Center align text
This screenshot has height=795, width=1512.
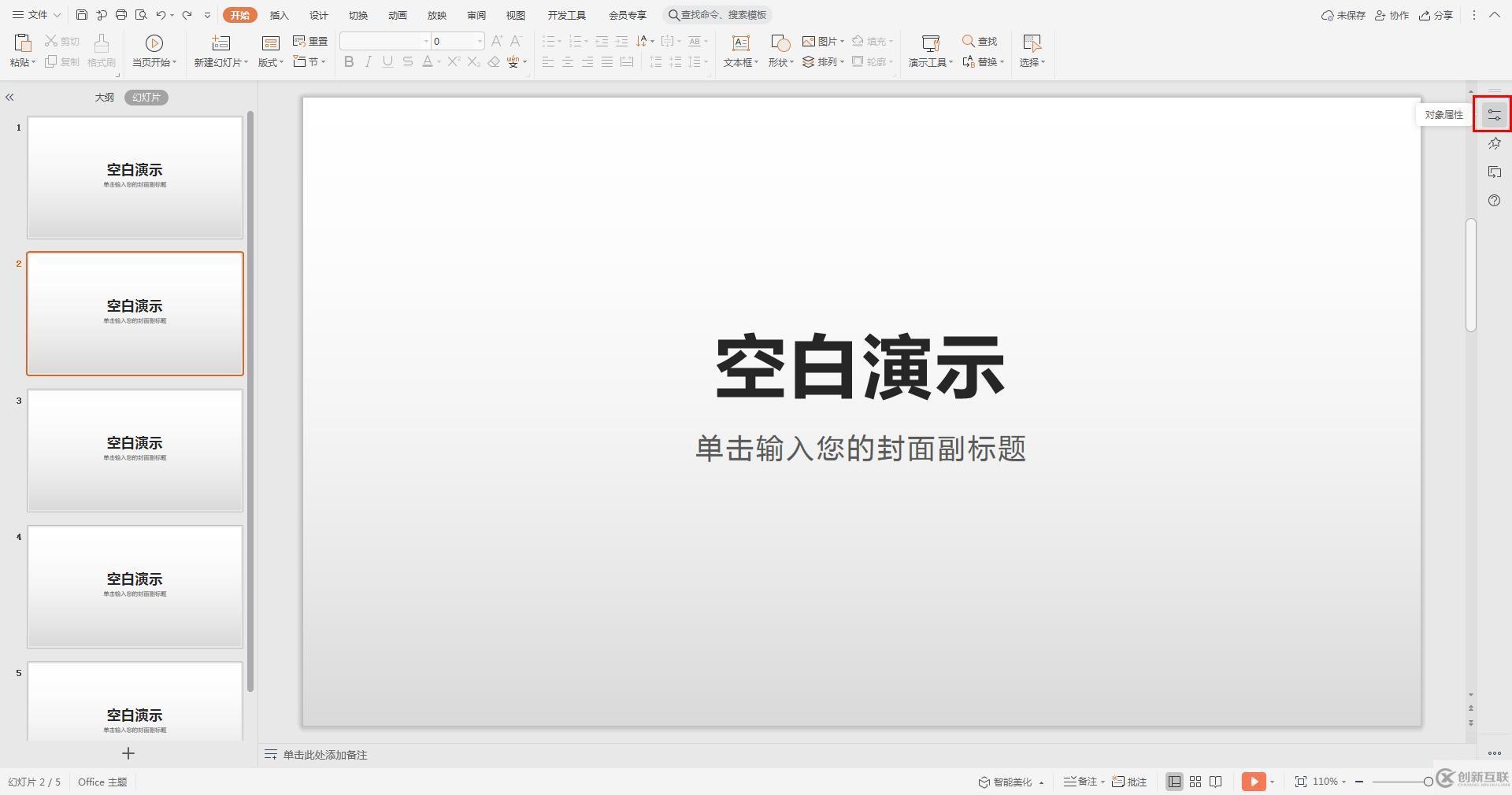(568, 61)
